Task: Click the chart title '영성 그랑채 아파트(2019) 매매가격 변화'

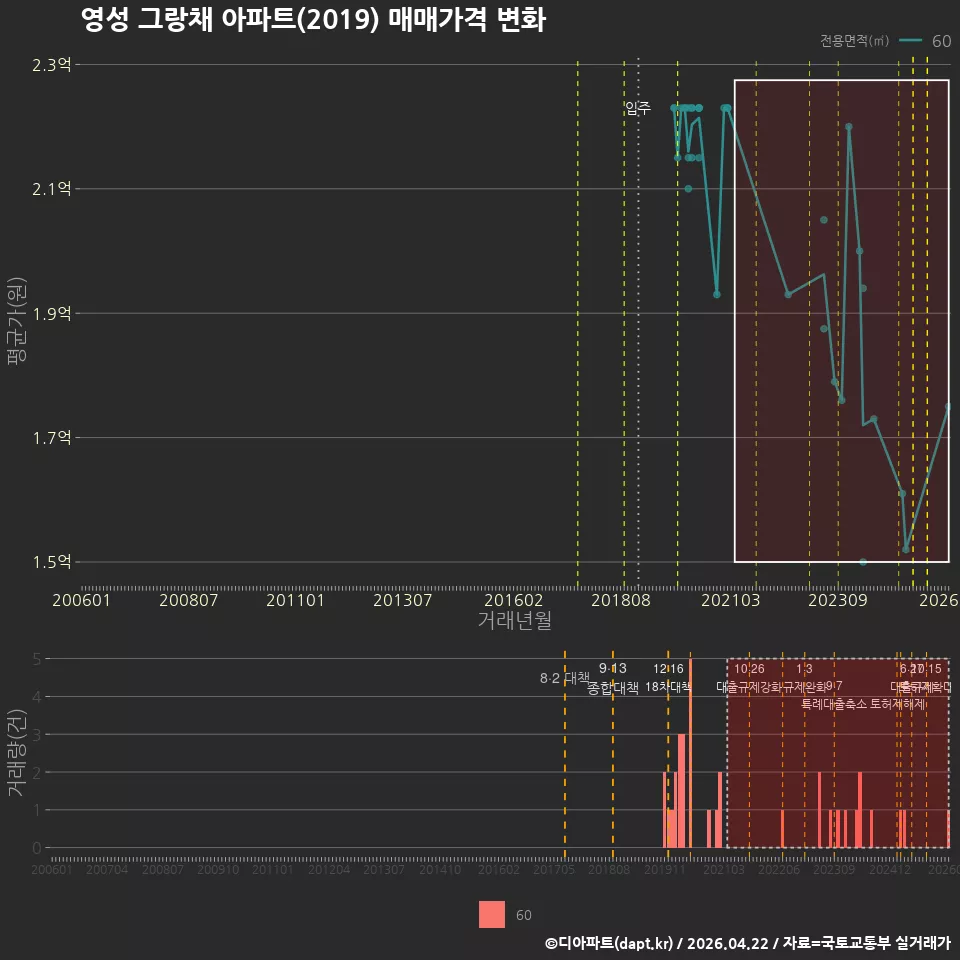Action: point(313,20)
